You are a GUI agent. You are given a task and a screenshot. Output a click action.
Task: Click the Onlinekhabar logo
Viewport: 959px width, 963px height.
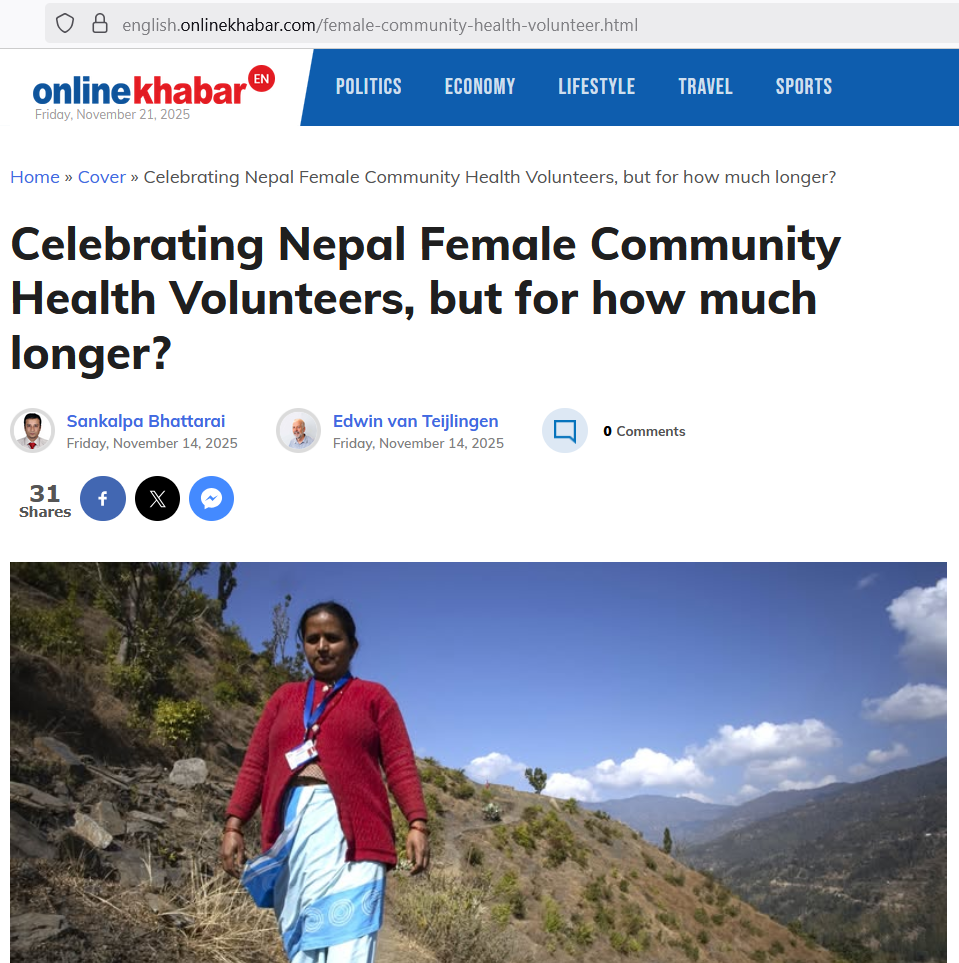140,90
